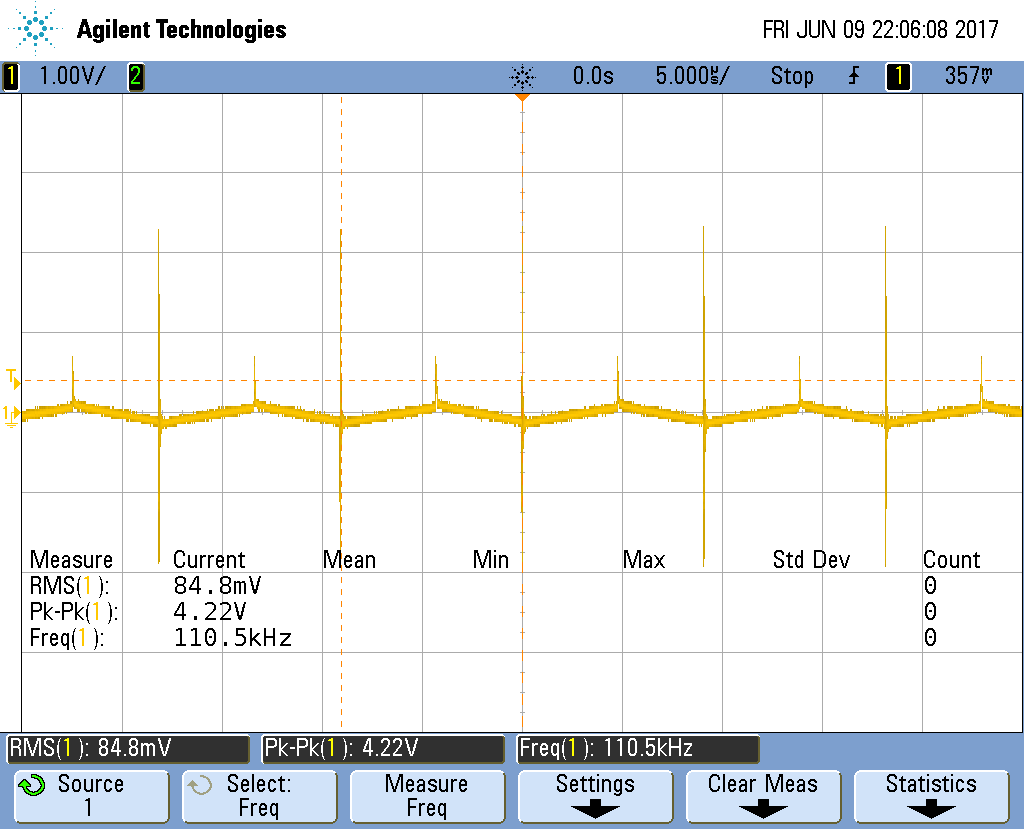
Task: Click the Mean column header
Action: coord(349,560)
